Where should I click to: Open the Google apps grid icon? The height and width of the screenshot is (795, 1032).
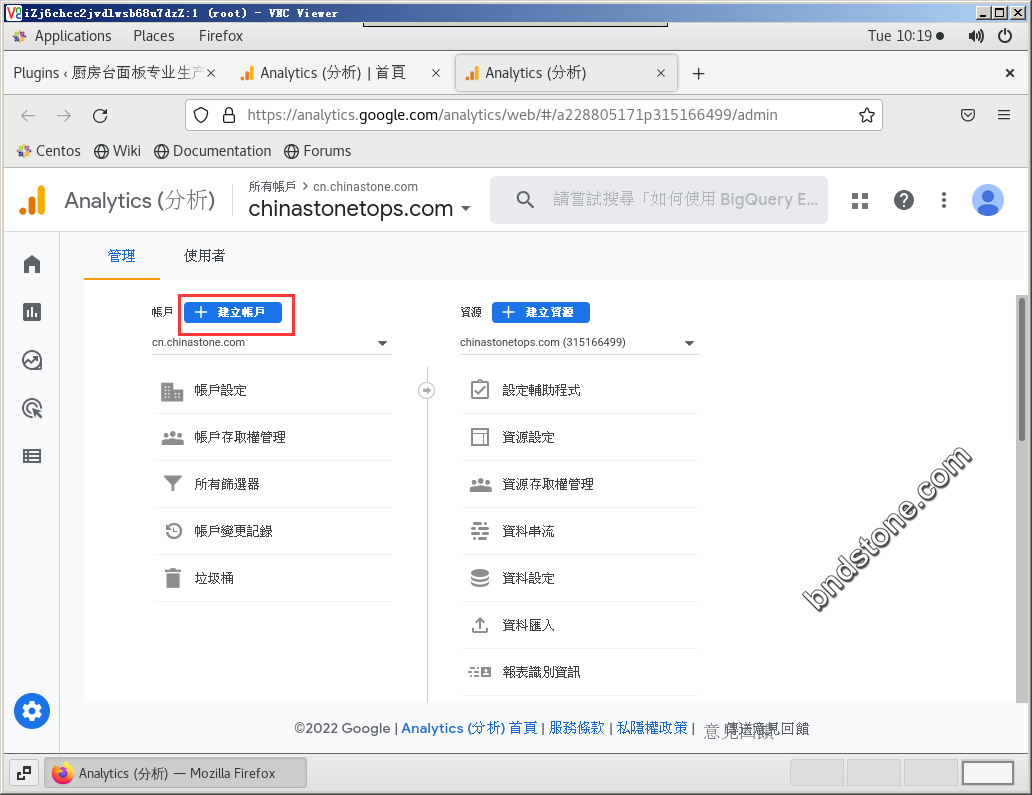(x=860, y=200)
